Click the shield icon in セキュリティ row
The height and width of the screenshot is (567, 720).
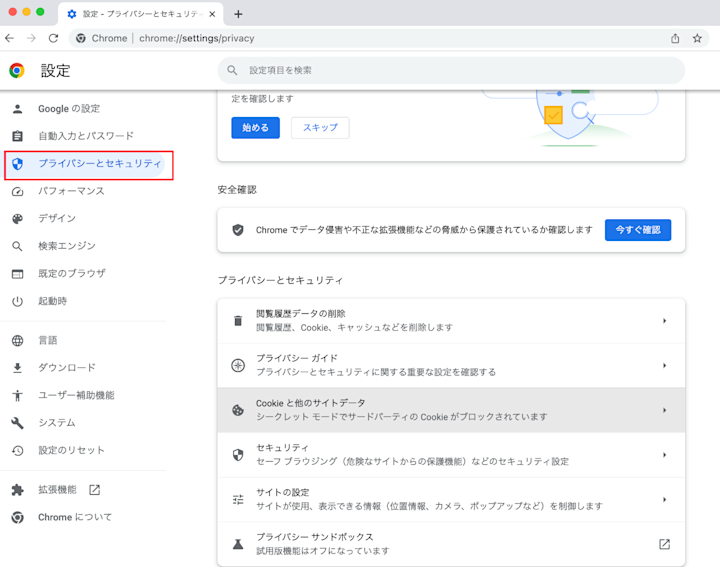tap(238, 455)
